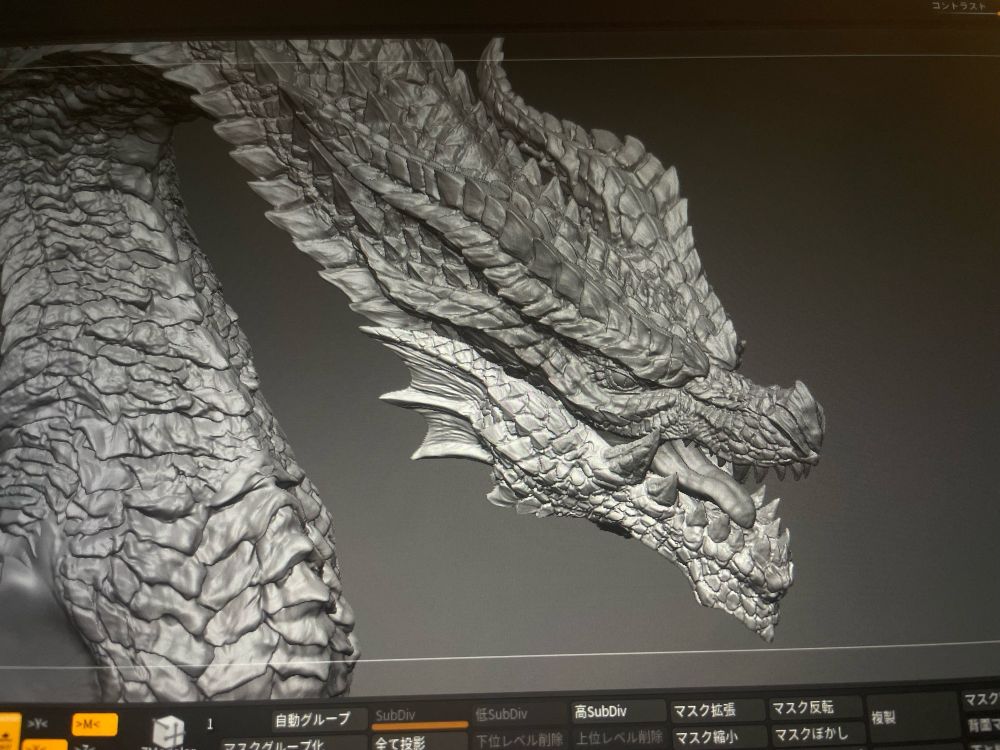The height and width of the screenshot is (750, 1000).
Task: Click マスク反転 (Invert Mask) button
Action: click(x=816, y=707)
